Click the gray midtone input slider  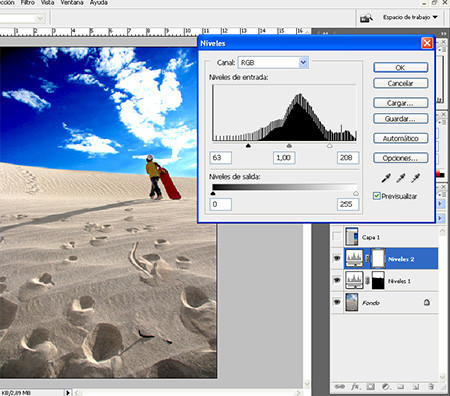(289, 146)
